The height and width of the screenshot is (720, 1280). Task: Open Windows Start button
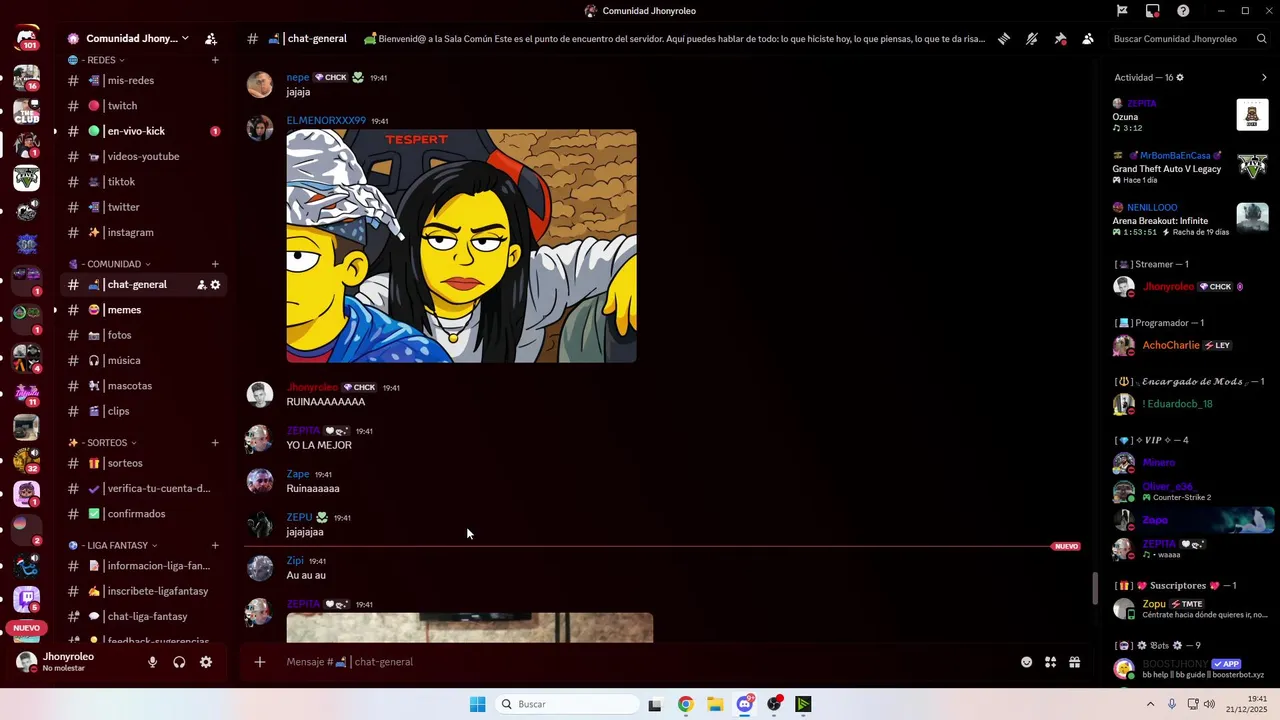coord(478,704)
